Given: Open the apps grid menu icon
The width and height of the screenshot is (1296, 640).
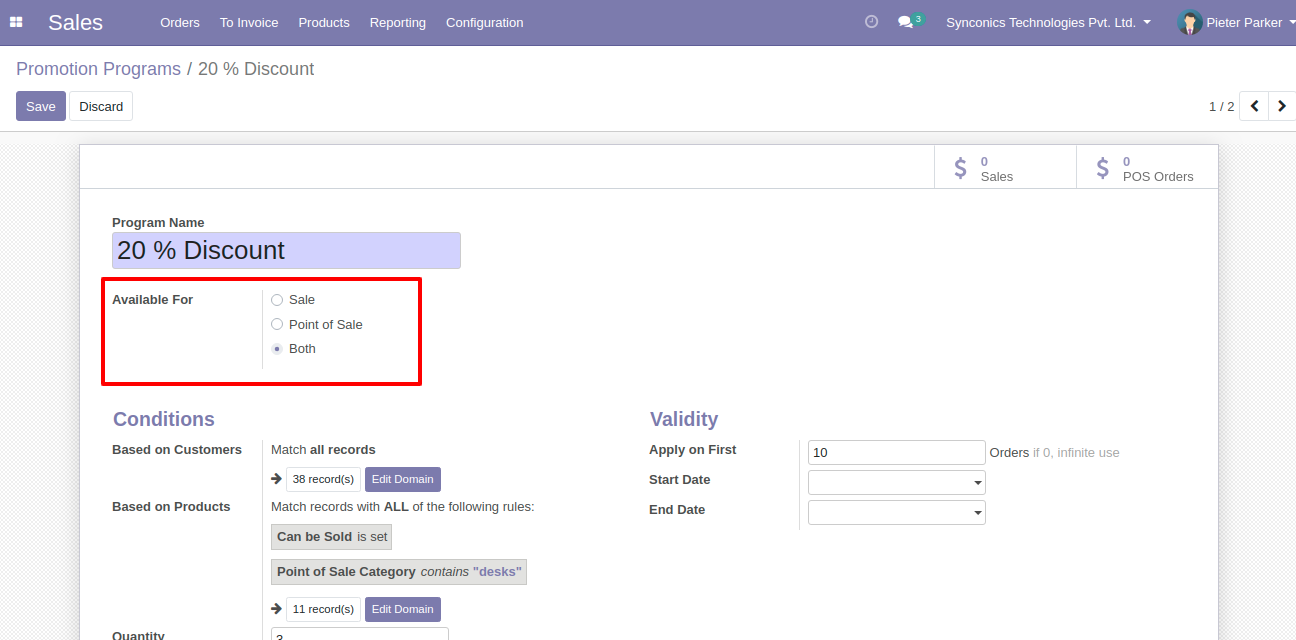Looking at the screenshot, I should (16, 22).
